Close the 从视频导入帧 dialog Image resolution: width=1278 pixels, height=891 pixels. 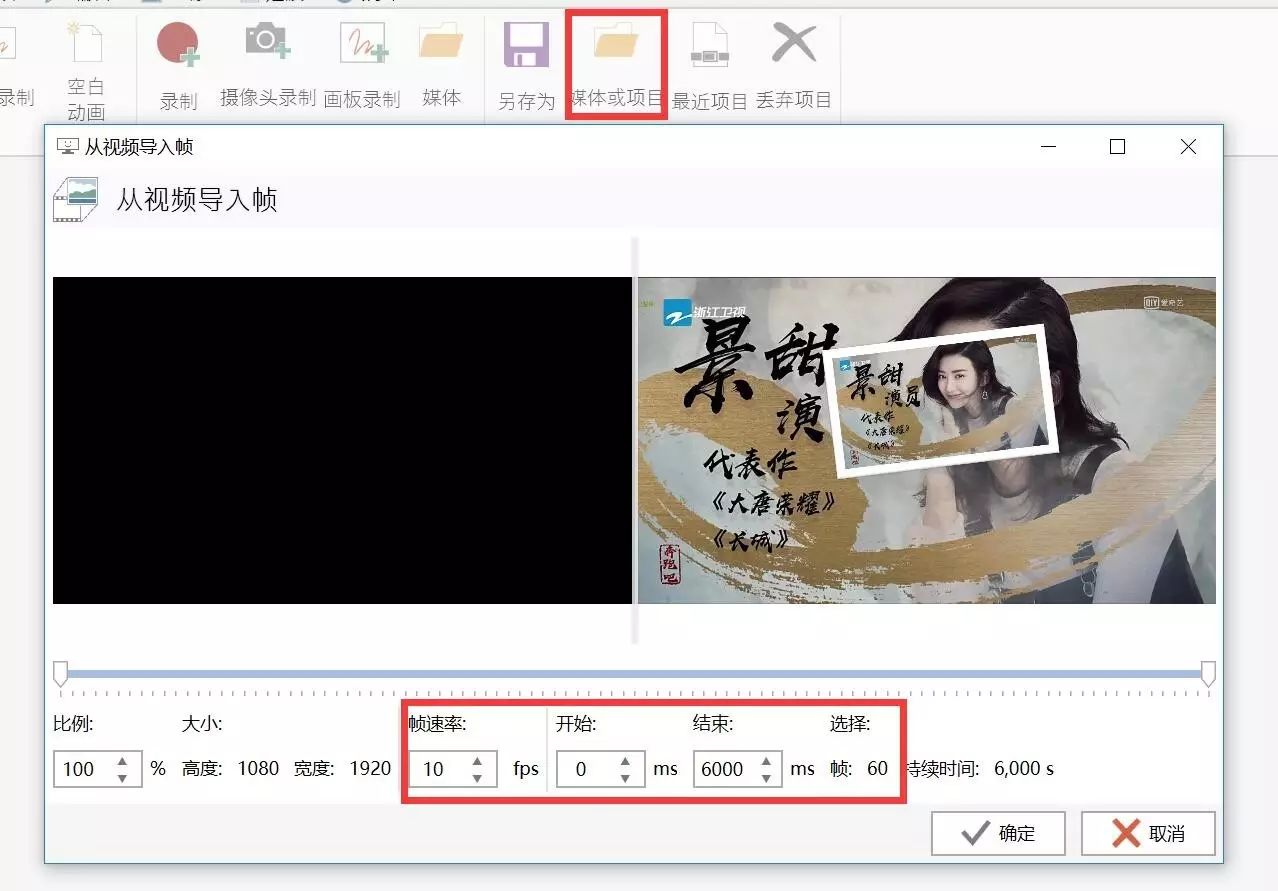1188,147
